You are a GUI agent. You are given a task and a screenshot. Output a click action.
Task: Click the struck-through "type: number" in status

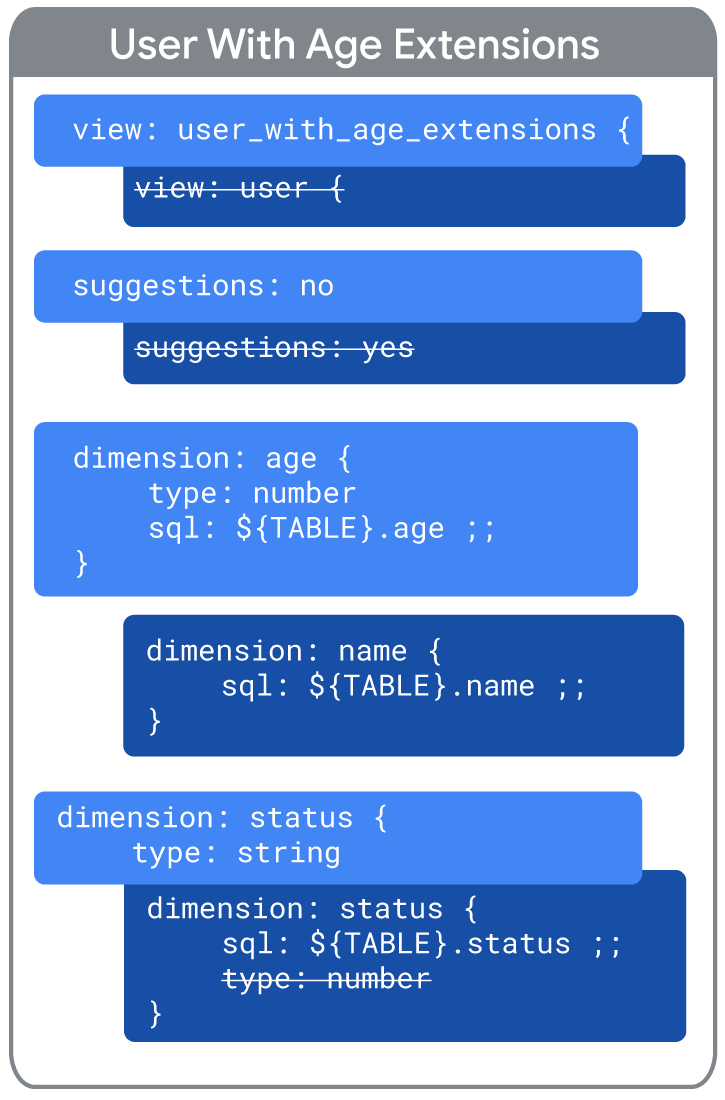326,979
